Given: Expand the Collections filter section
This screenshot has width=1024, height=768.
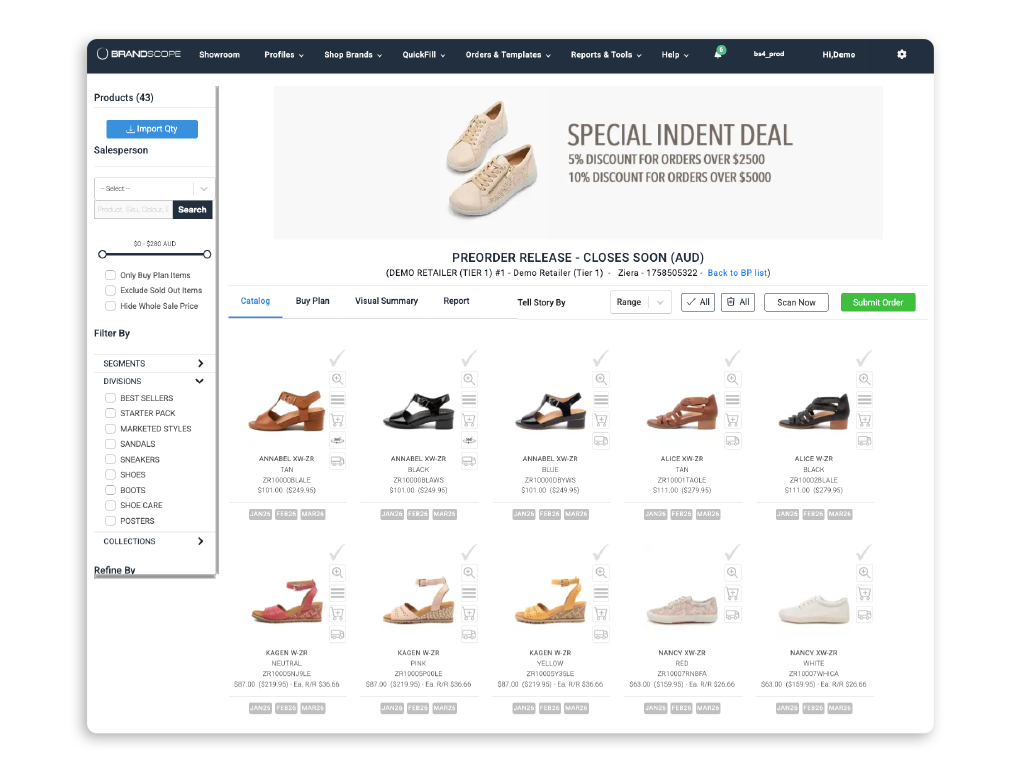Looking at the screenshot, I should (x=200, y=541).
